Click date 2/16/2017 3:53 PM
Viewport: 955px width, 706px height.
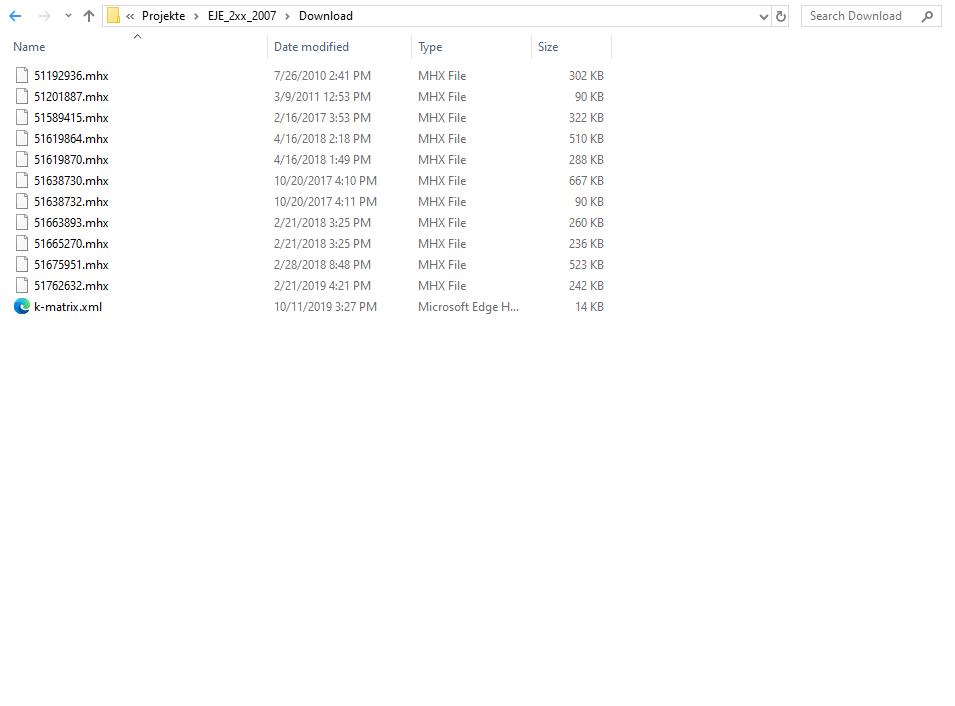tap(322, 118)
